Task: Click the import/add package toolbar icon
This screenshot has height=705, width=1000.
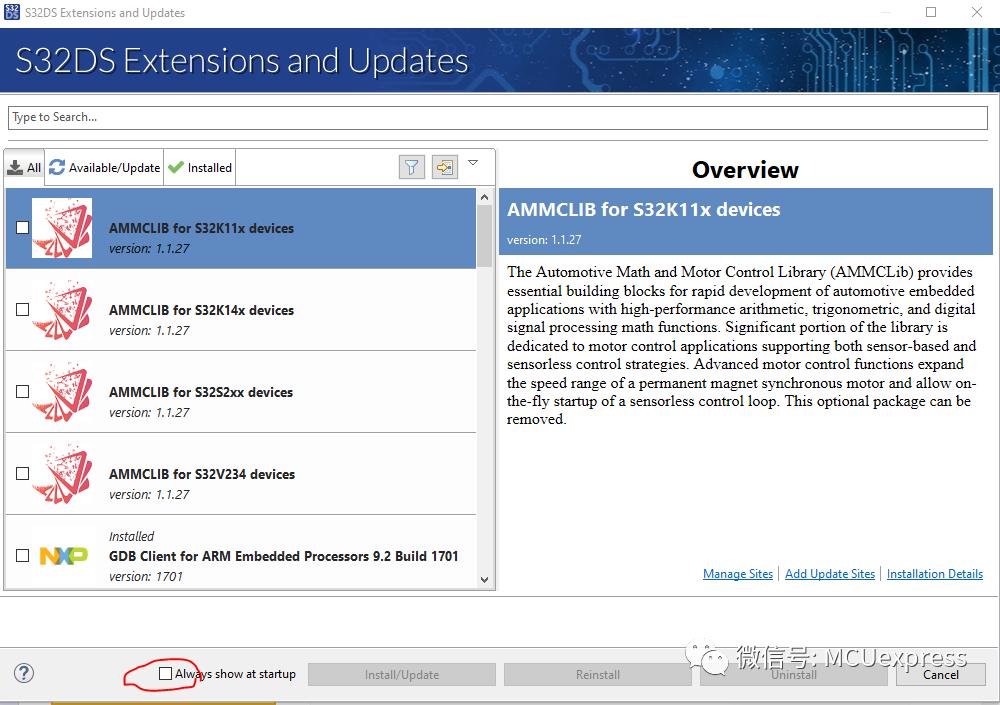Action: coord(445,168)
